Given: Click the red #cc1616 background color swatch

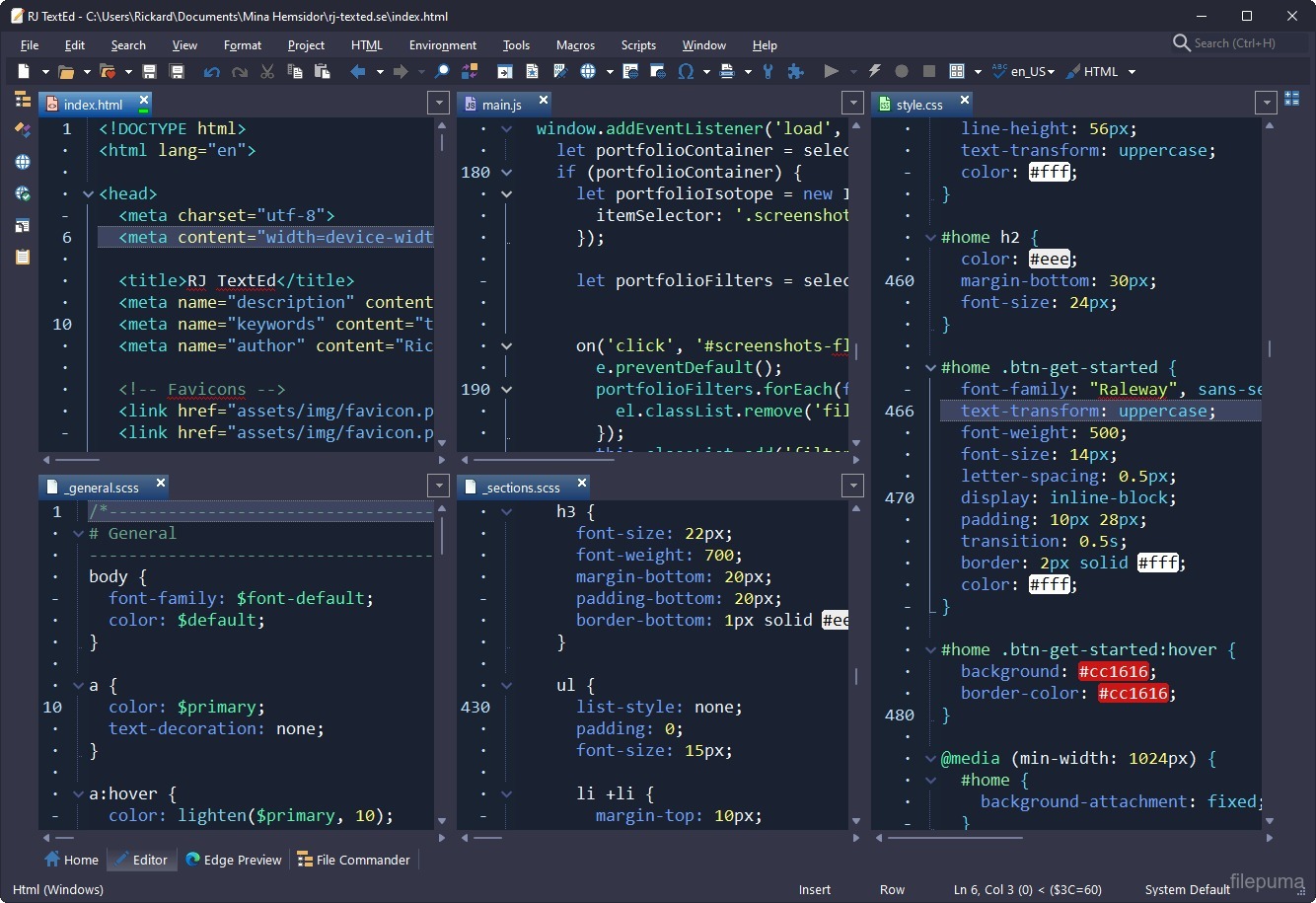Looking at the screenshot, I should coord(1114,672).
